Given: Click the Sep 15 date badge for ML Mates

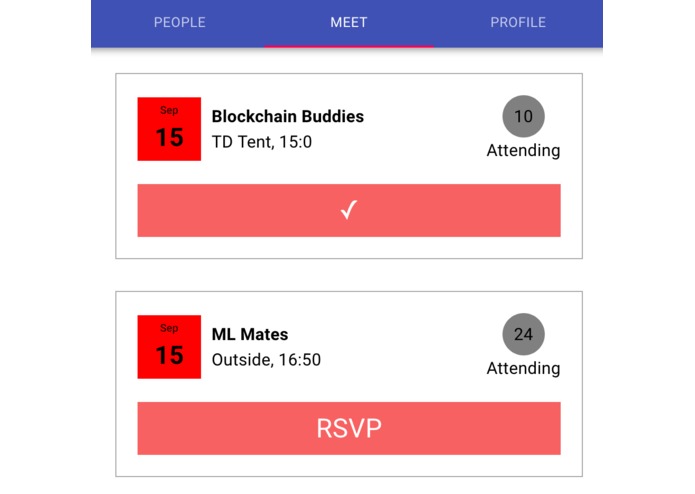Looking at the screenshot, I should tap(169, 347).
